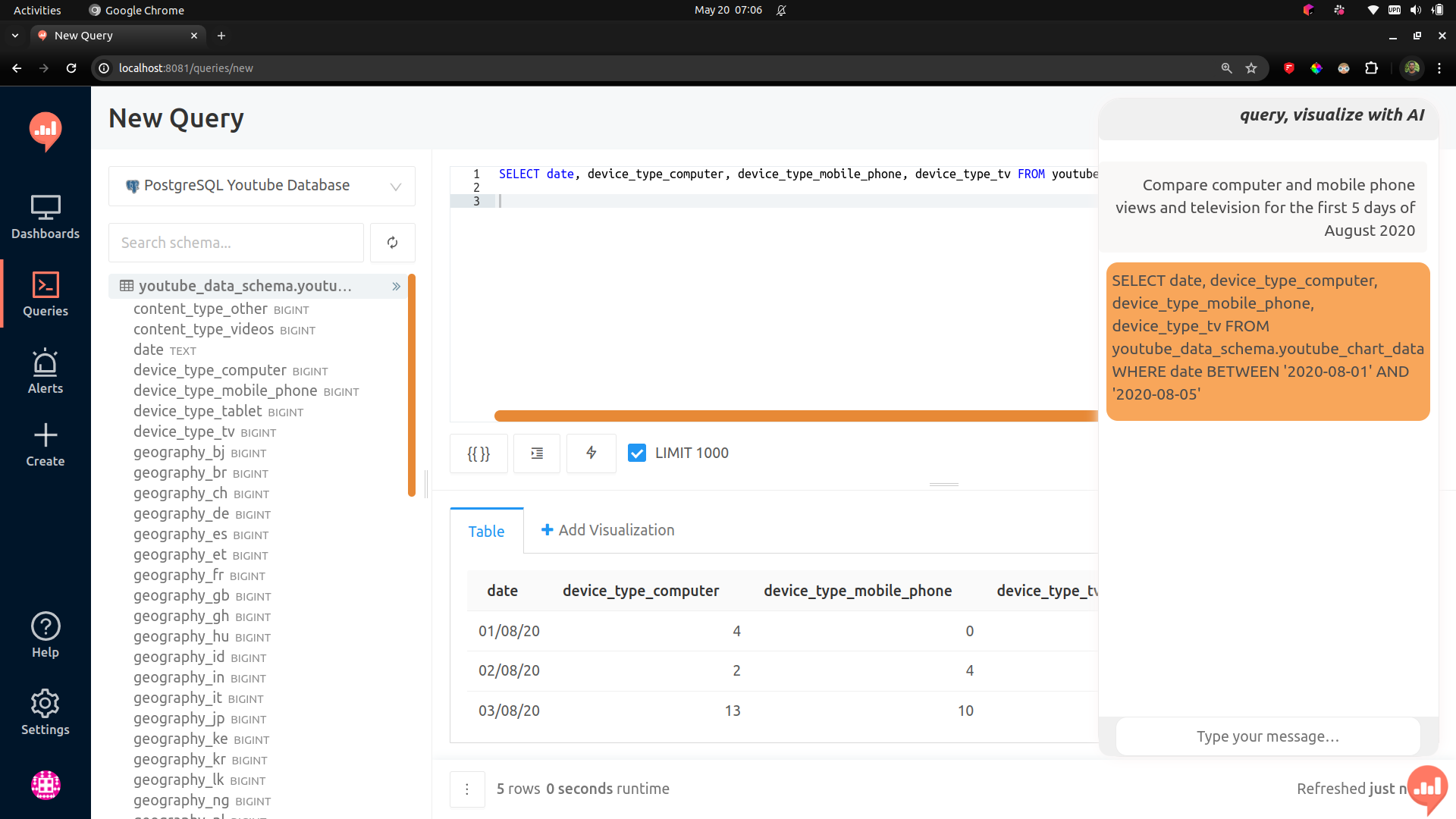The height and width of the screenshot is (819, 1456).
Task: Click the format query icon
Action: tap(537, 452)
